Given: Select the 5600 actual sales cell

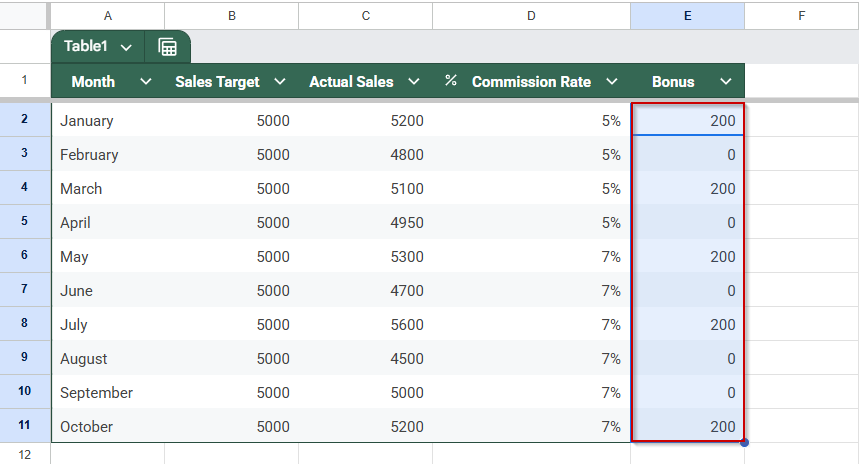Looking at the screenshot, I should (x=365, y=324).
